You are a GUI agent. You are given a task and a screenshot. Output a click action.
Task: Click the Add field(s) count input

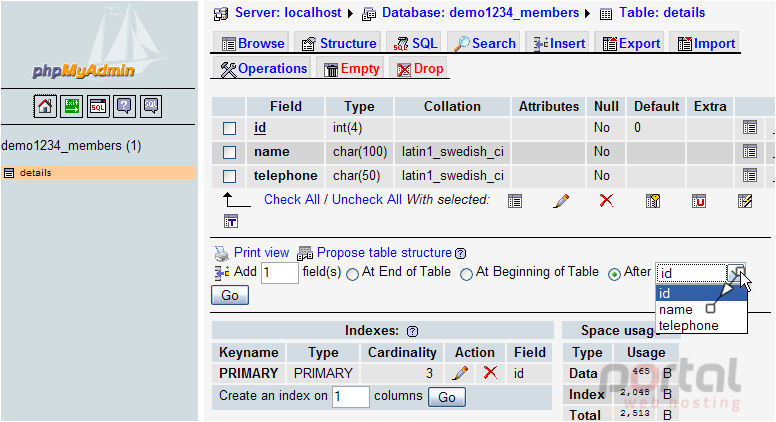click(x=280, y=273)
